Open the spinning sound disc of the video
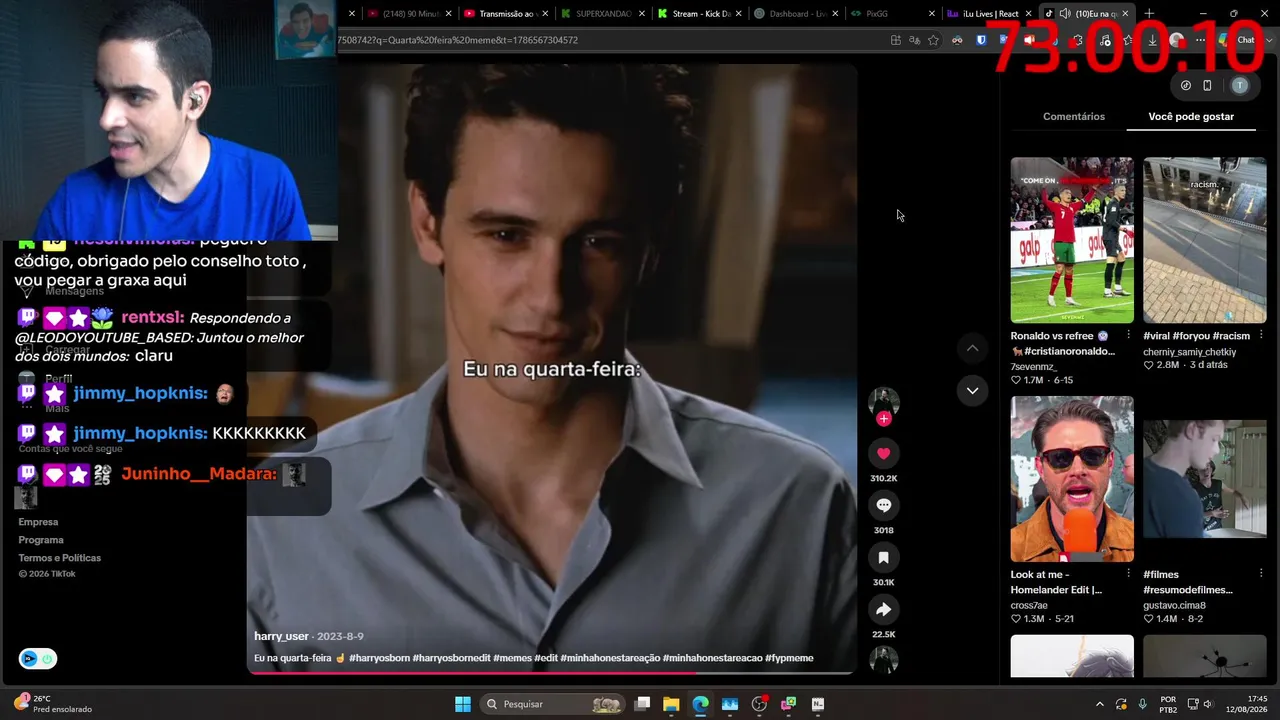This screenshot has height=720, width=1280. click(x=883, y=659)
